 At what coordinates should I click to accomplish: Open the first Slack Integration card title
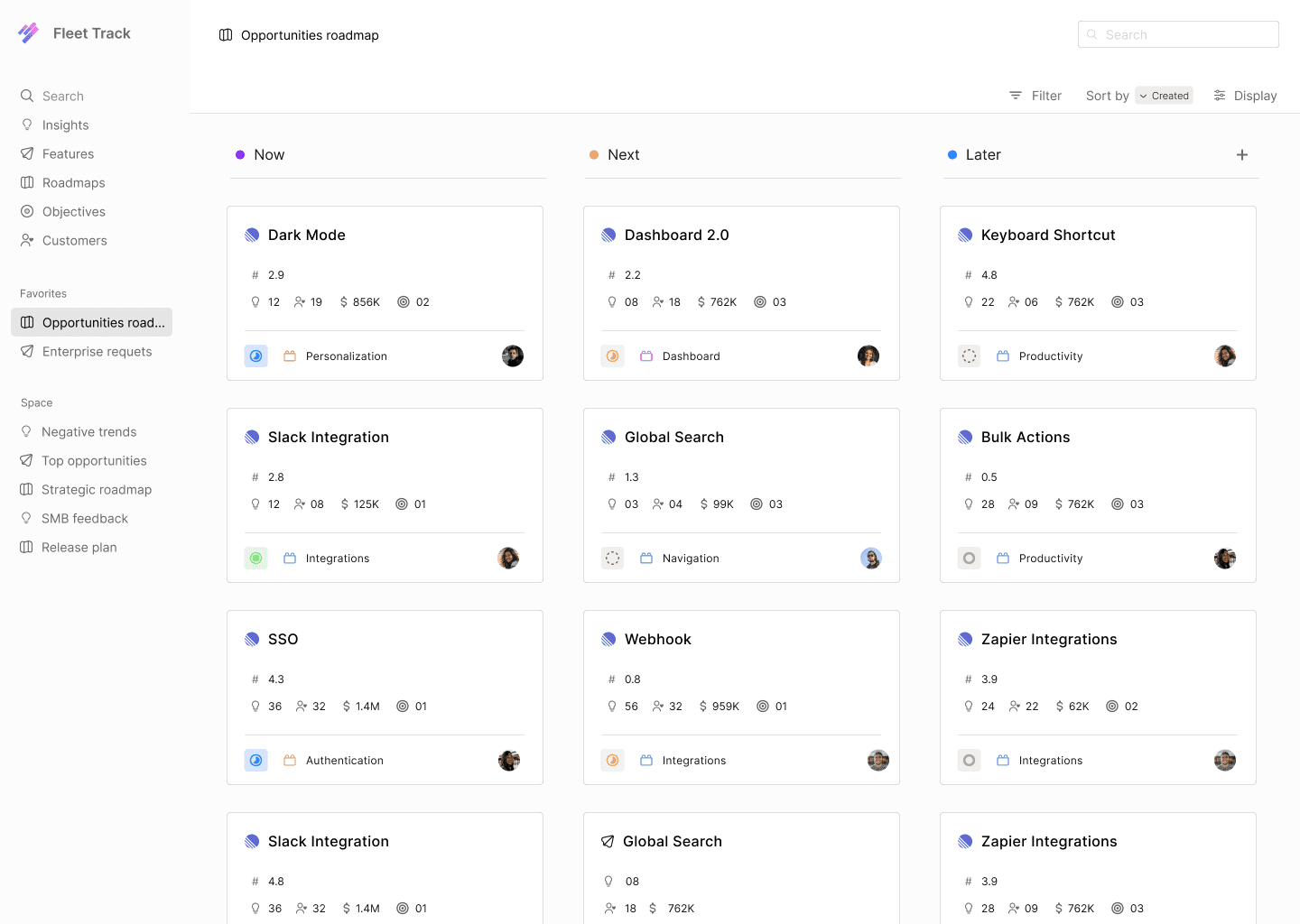pyautogui.click(x=329, y=437)
